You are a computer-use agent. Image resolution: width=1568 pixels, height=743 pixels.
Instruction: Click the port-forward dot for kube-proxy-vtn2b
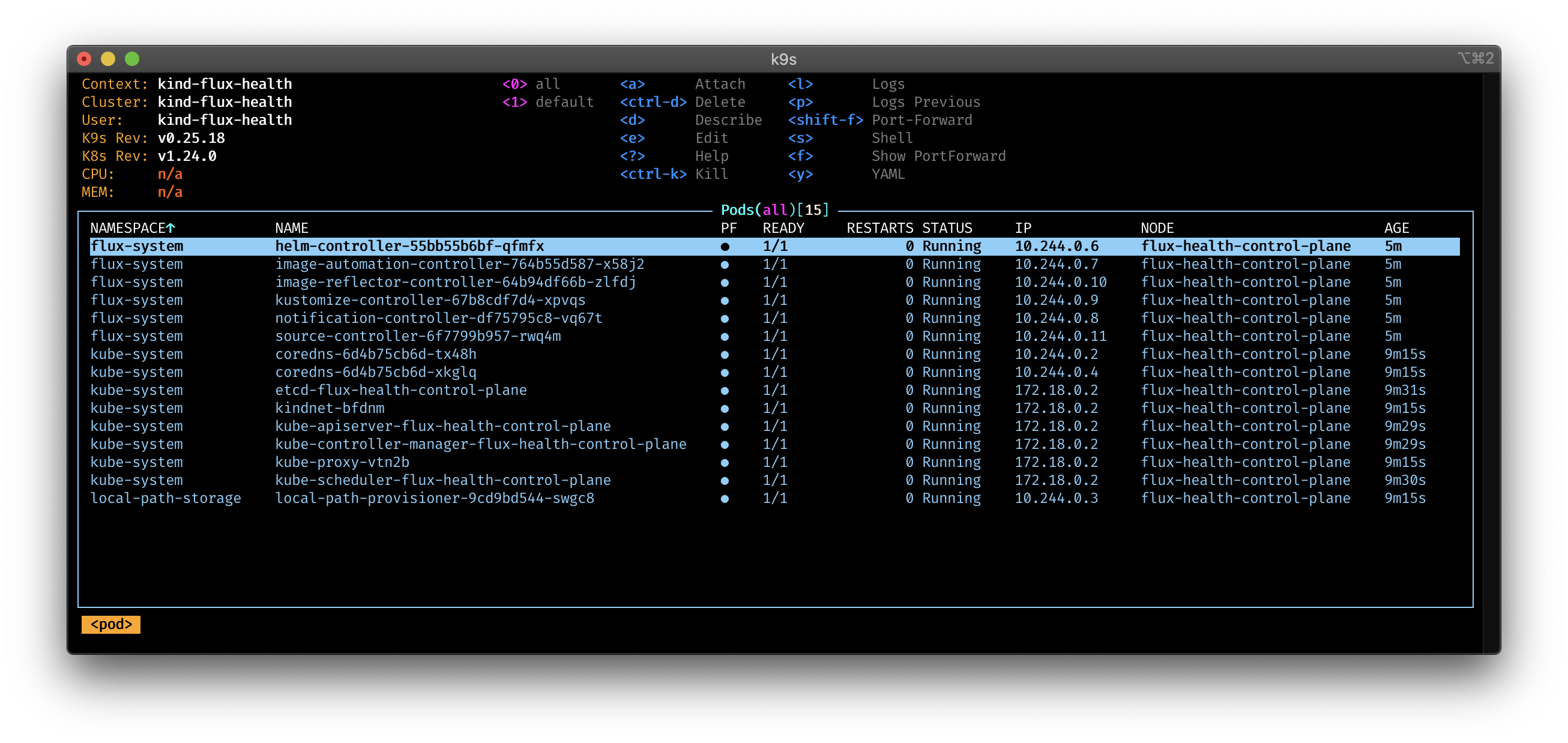pyautogui.click(x=725, y=463)
